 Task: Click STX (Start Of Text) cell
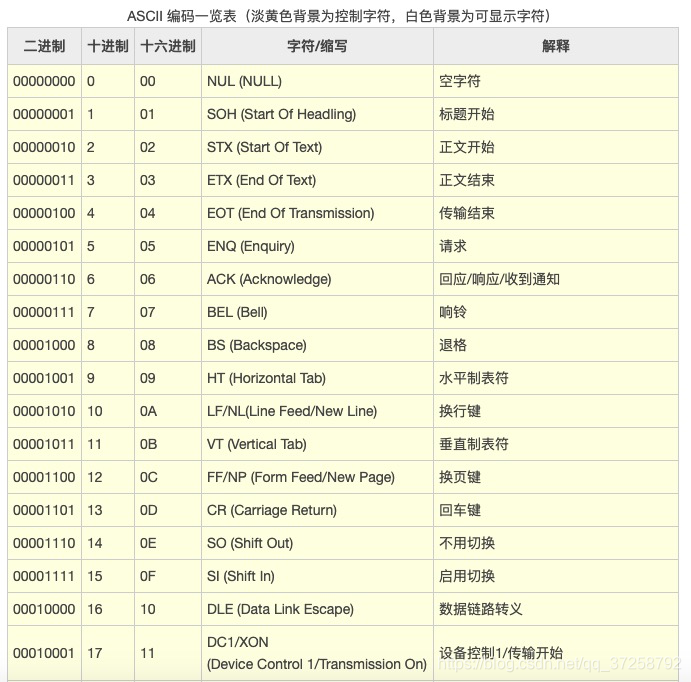click(317, 147)
